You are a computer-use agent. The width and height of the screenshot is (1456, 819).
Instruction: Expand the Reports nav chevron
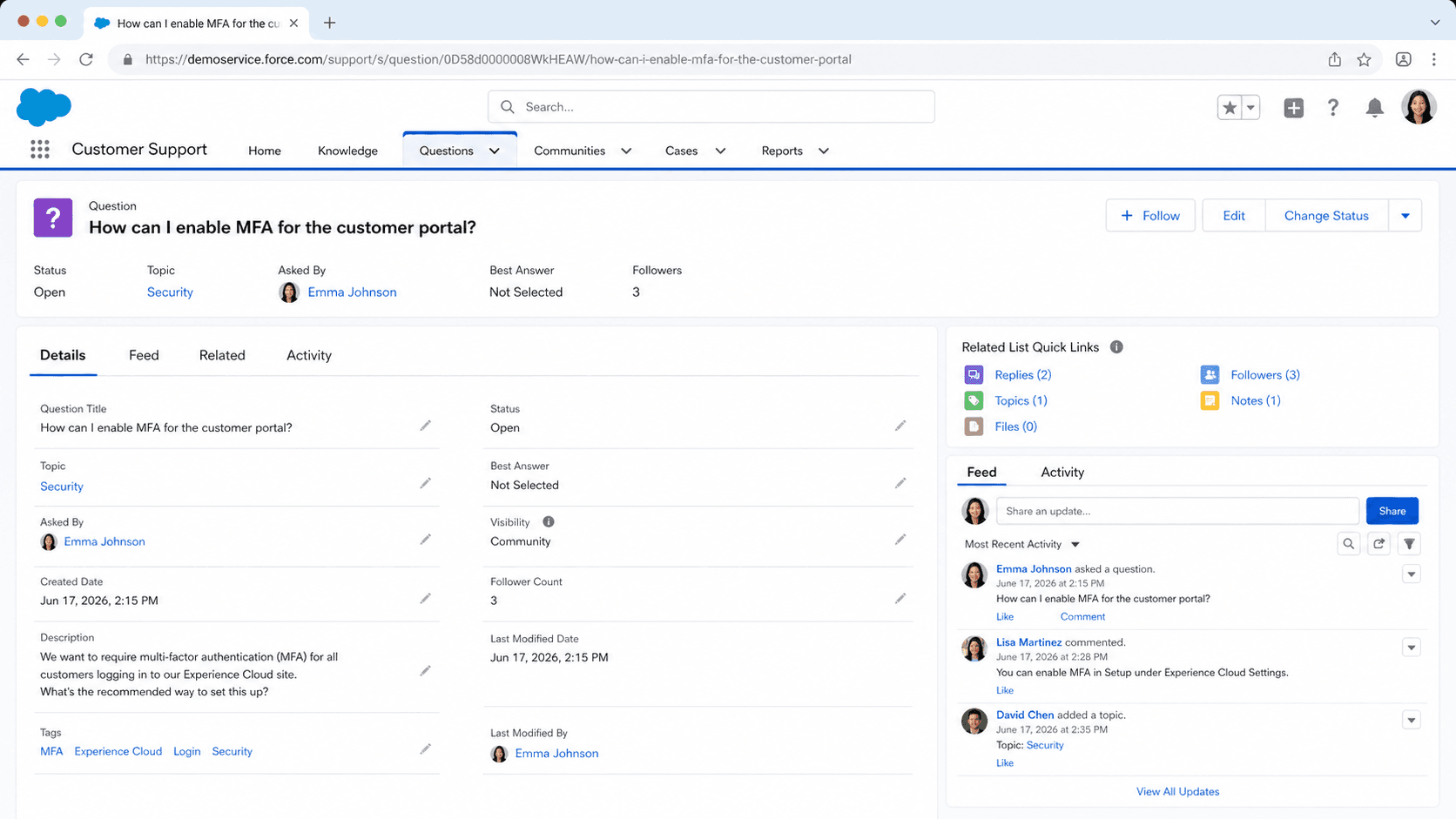[823, 151]
